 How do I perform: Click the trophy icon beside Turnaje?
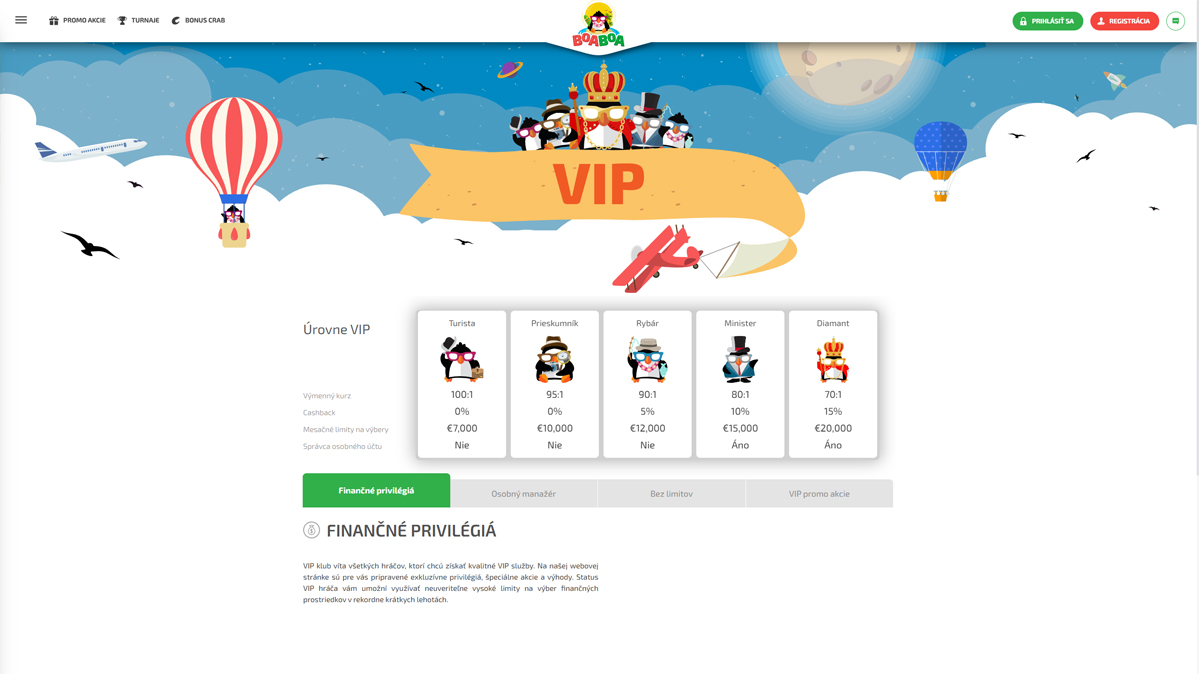[x=122, y=20]
